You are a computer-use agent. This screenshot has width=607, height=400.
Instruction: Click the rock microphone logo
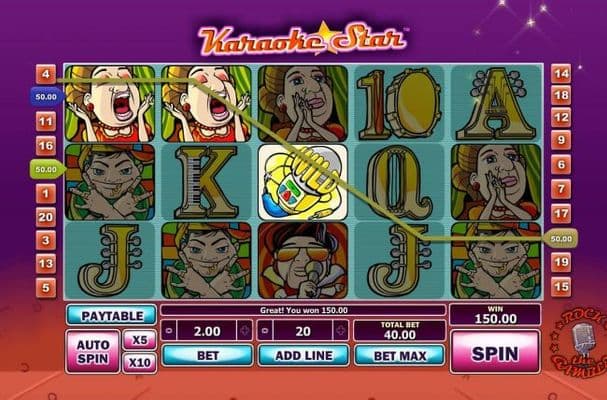click(x=579, y=340)
